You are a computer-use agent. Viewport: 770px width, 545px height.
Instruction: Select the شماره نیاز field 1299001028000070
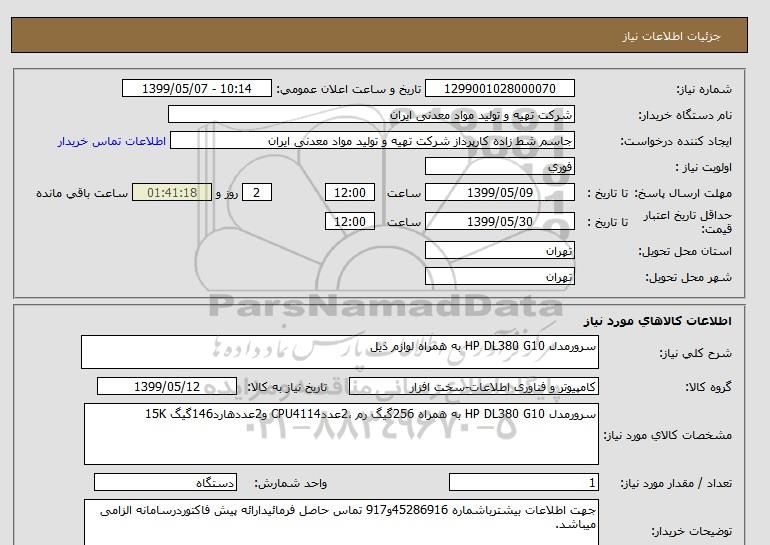(x=499, y=88)
